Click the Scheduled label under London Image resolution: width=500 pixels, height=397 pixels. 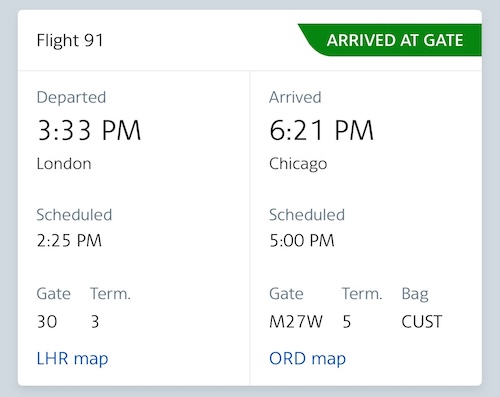74,215
